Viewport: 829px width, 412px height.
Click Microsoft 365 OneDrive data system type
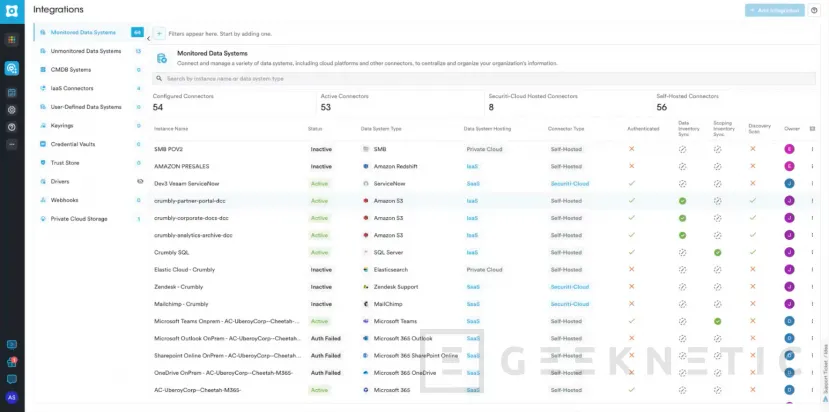[404, 373]
